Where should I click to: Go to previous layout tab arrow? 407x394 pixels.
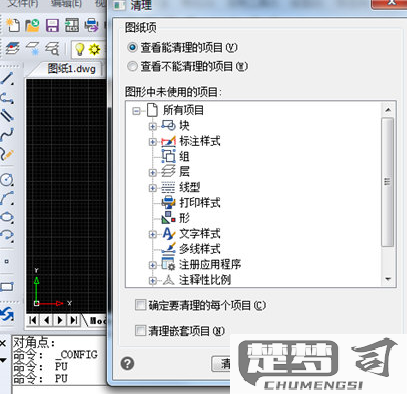pos(46,320)
